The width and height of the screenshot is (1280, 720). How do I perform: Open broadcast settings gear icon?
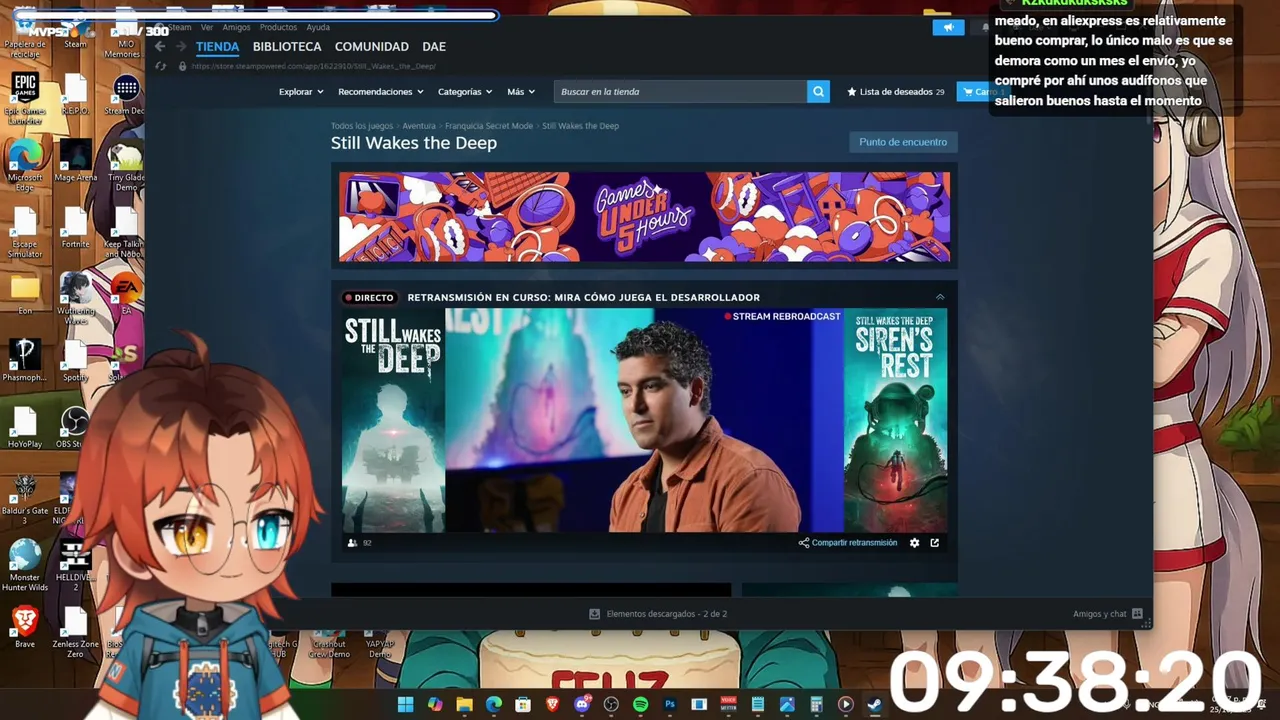click(914, 543)
